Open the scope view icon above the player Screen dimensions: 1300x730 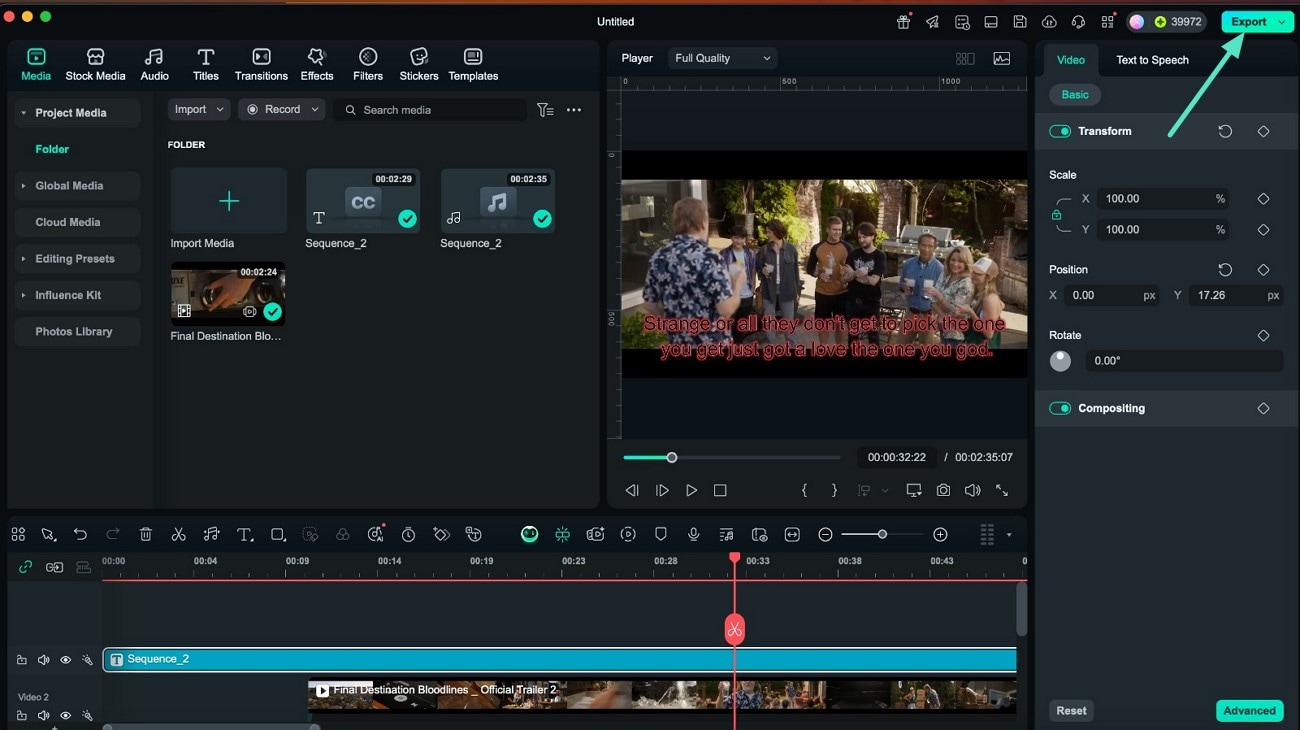point(1001,59)
